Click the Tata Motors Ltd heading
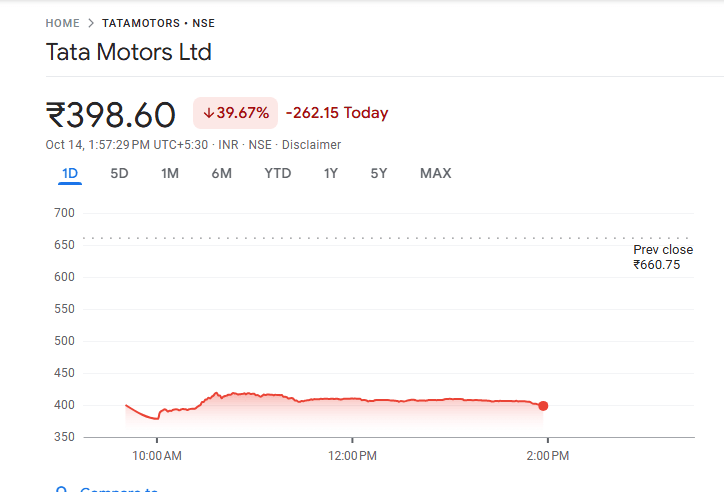Screen dimensions: 724x492 129,52
